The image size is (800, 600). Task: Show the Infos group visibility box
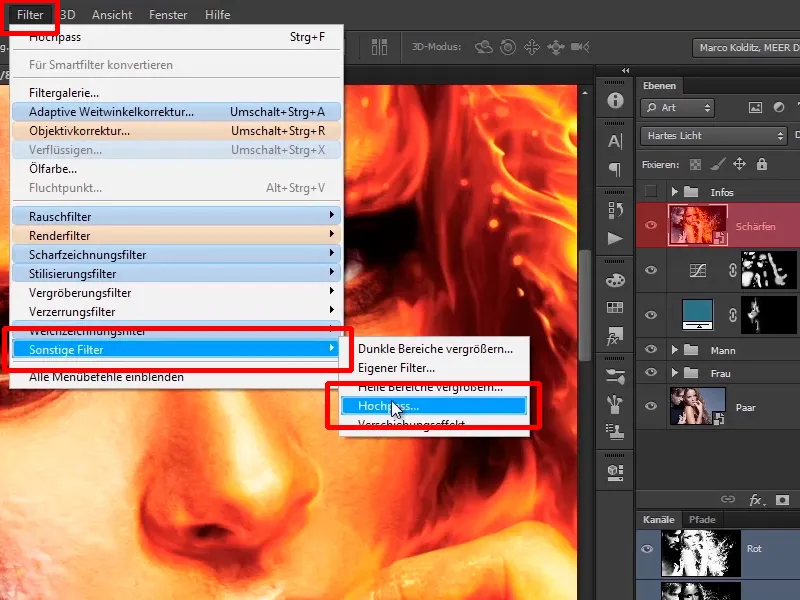click(651, 191)
